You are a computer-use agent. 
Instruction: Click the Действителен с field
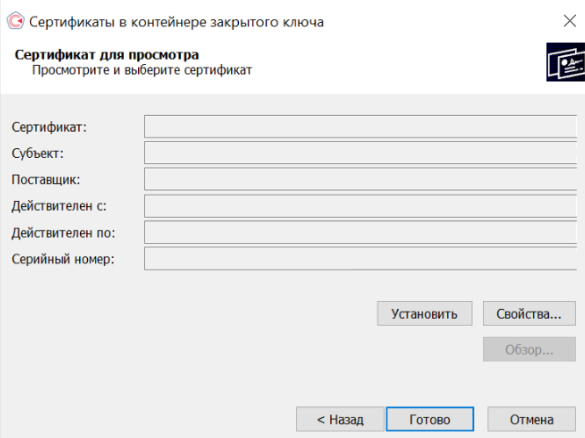pos(360,206)
